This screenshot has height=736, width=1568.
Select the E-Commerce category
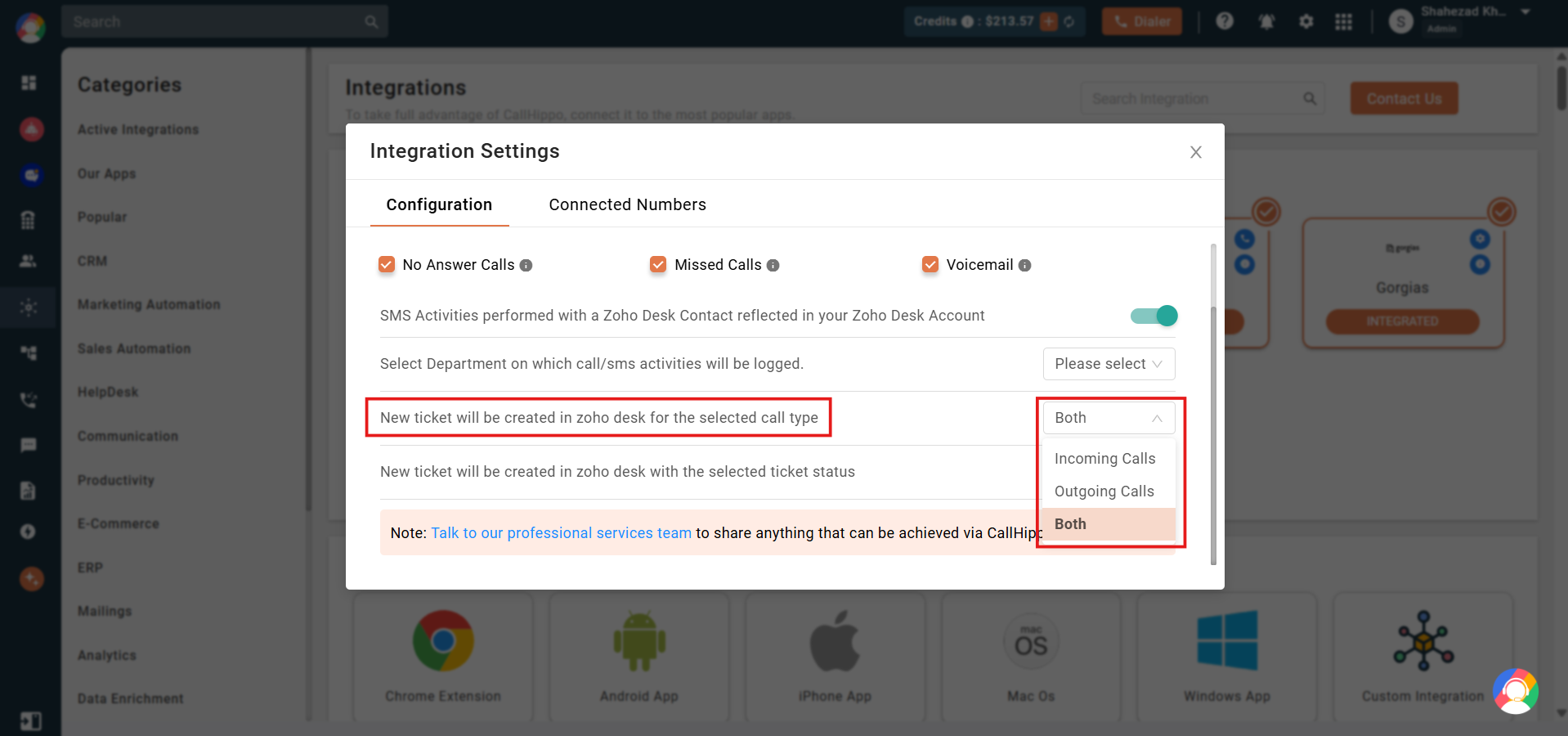[x=119, y=523]
